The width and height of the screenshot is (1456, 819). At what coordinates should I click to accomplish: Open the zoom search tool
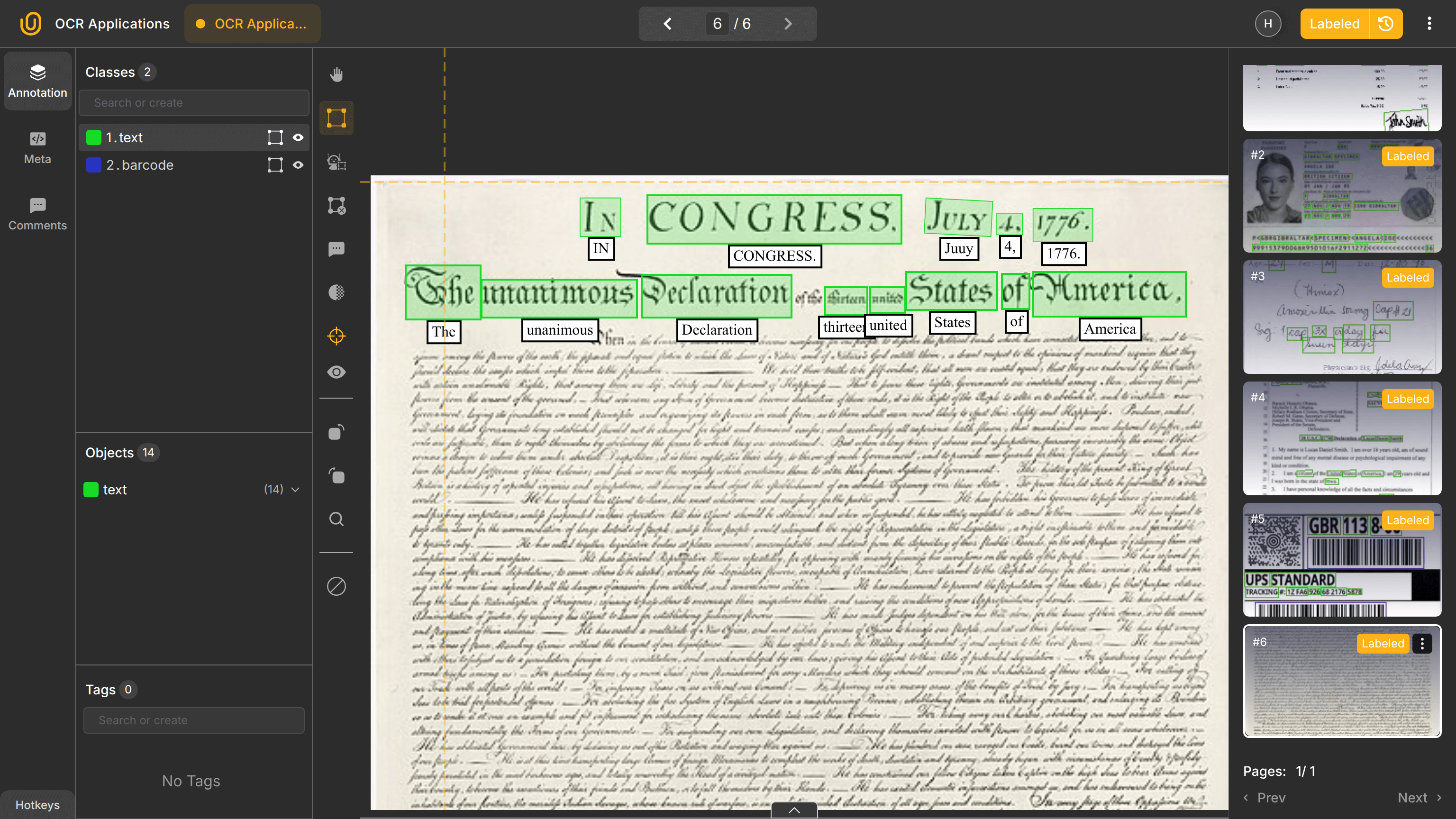point(337,519)
